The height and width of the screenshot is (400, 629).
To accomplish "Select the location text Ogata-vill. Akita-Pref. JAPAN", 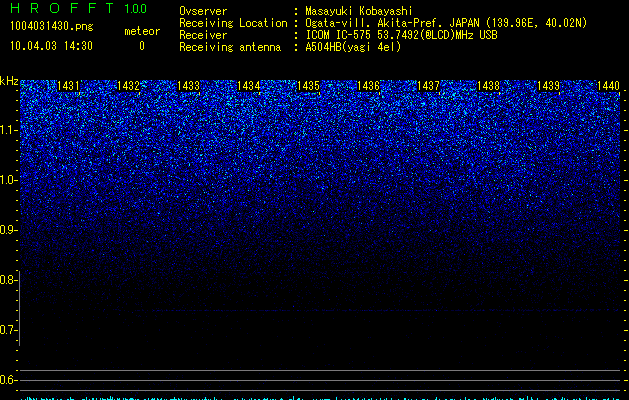I will pyautogui.click(x=392, y=23).
